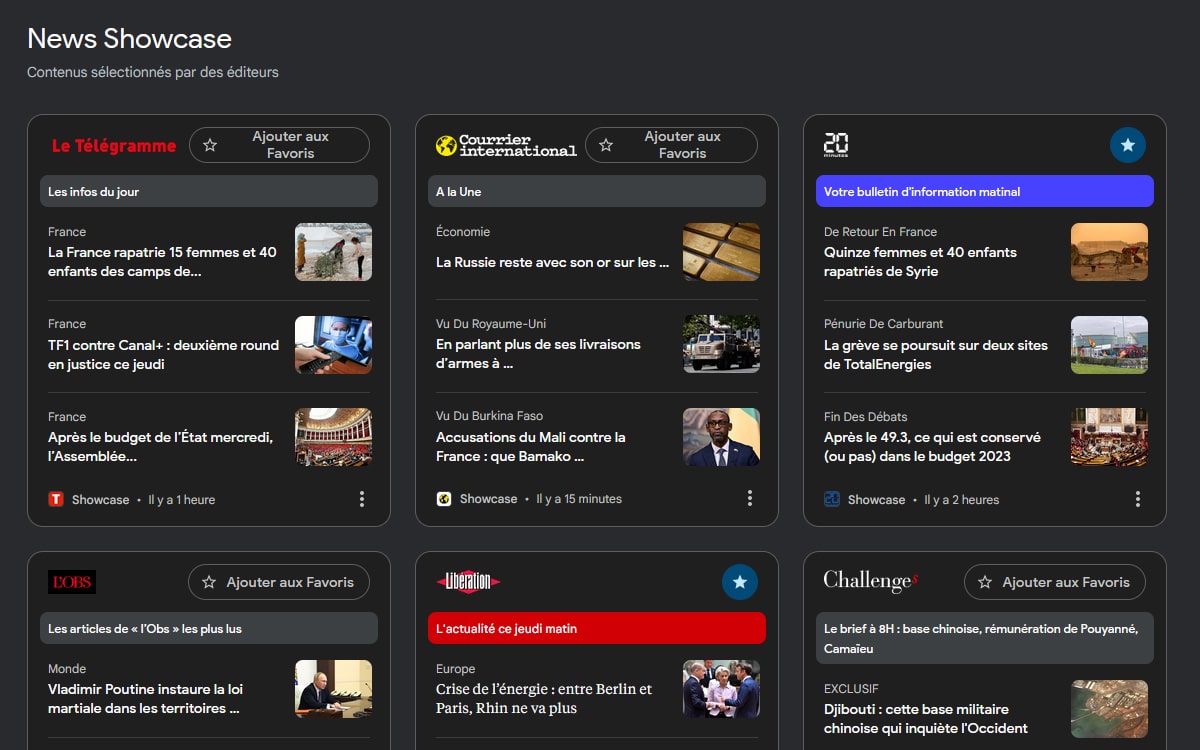Open the three-dot menu on Le Télégramme card

[362, 498]
